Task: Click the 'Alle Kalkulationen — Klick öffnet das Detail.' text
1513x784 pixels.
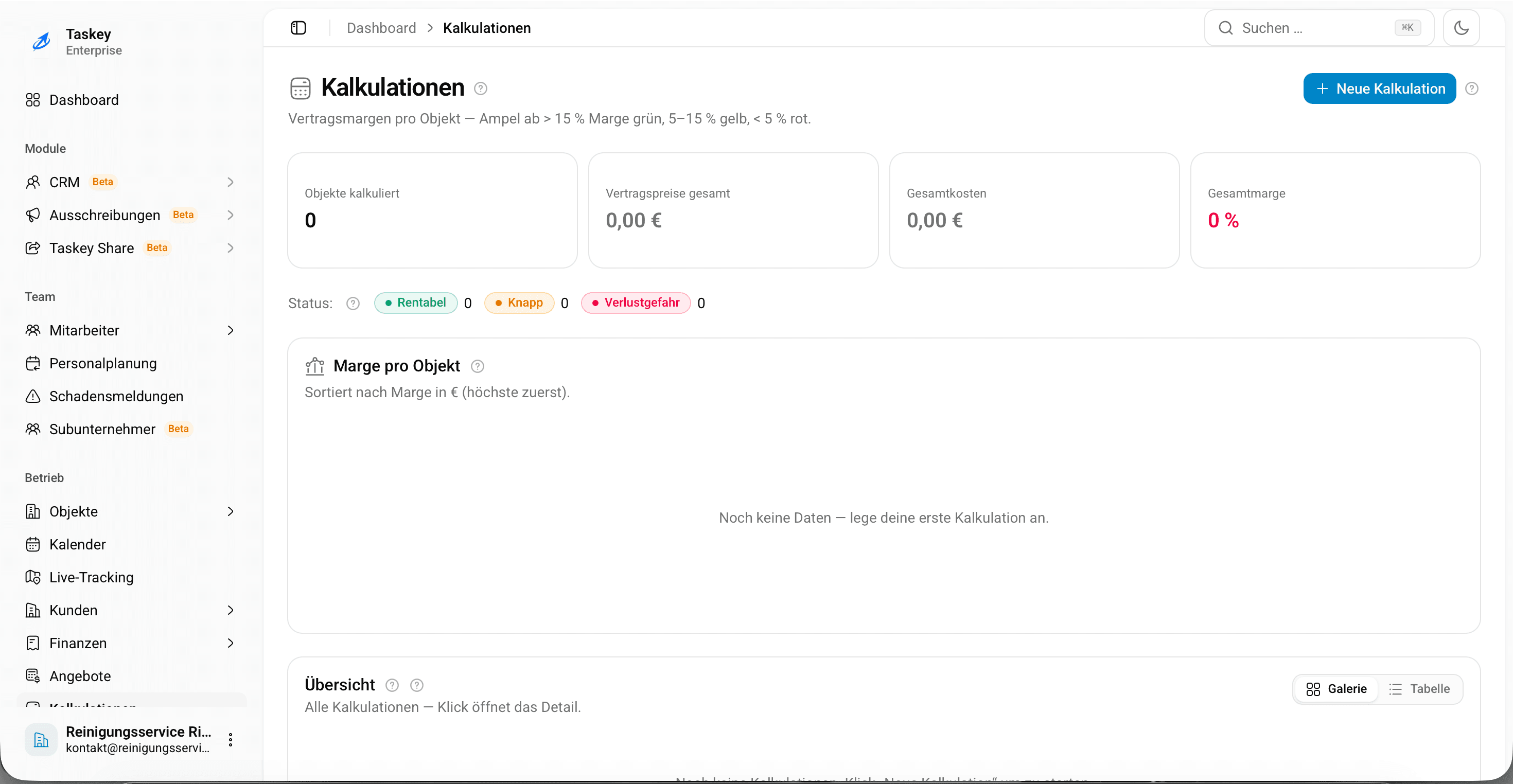Action: coord(442,707)
